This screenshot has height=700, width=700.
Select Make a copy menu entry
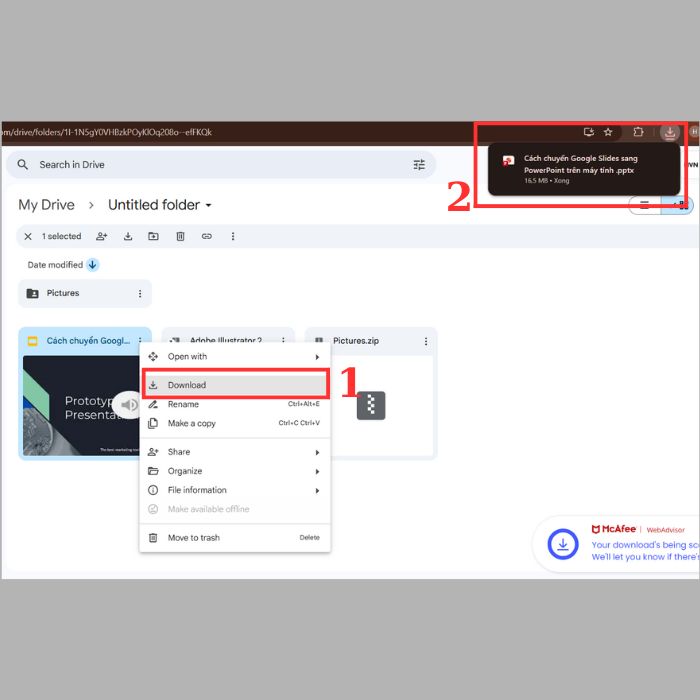tap(235, 423)
